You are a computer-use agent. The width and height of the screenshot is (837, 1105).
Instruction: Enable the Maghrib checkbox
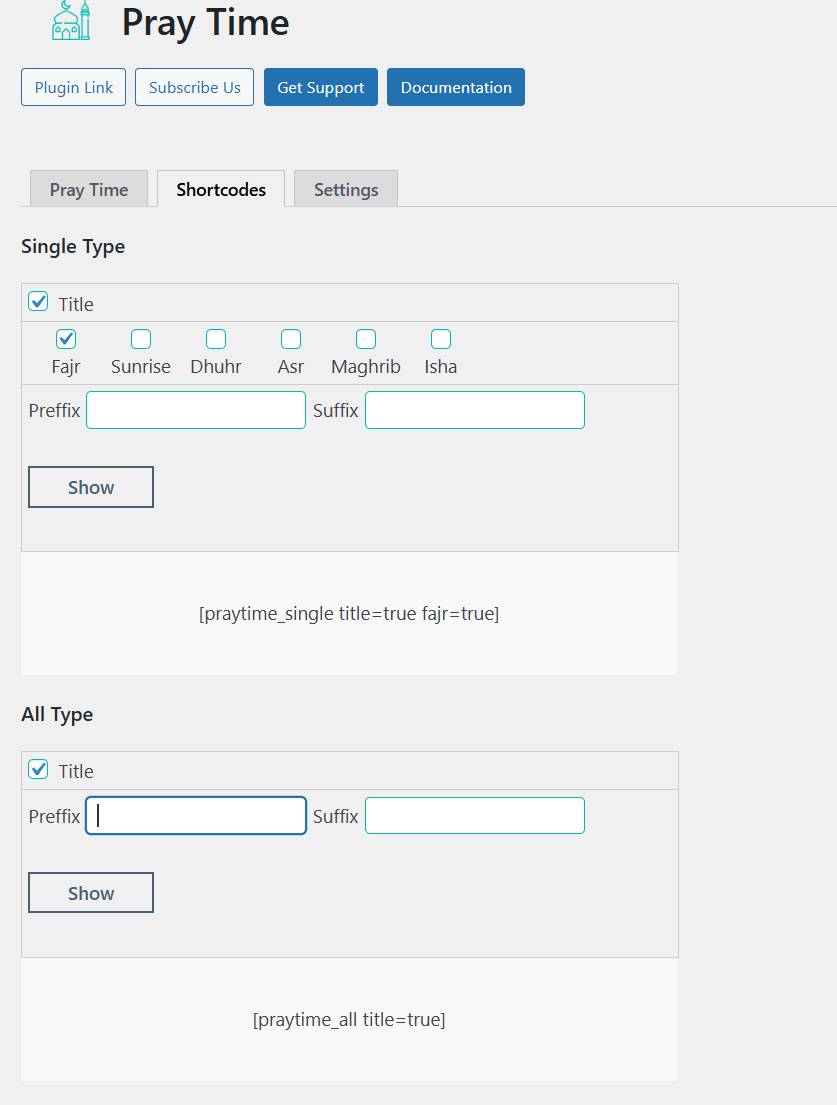[366, 339]
